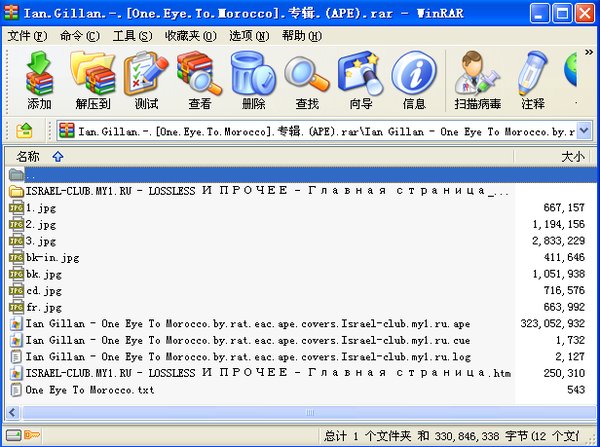Viewport: 600px width, 447px height.
Task: Minimize the WinRAR window
Action: click(540, 14)
